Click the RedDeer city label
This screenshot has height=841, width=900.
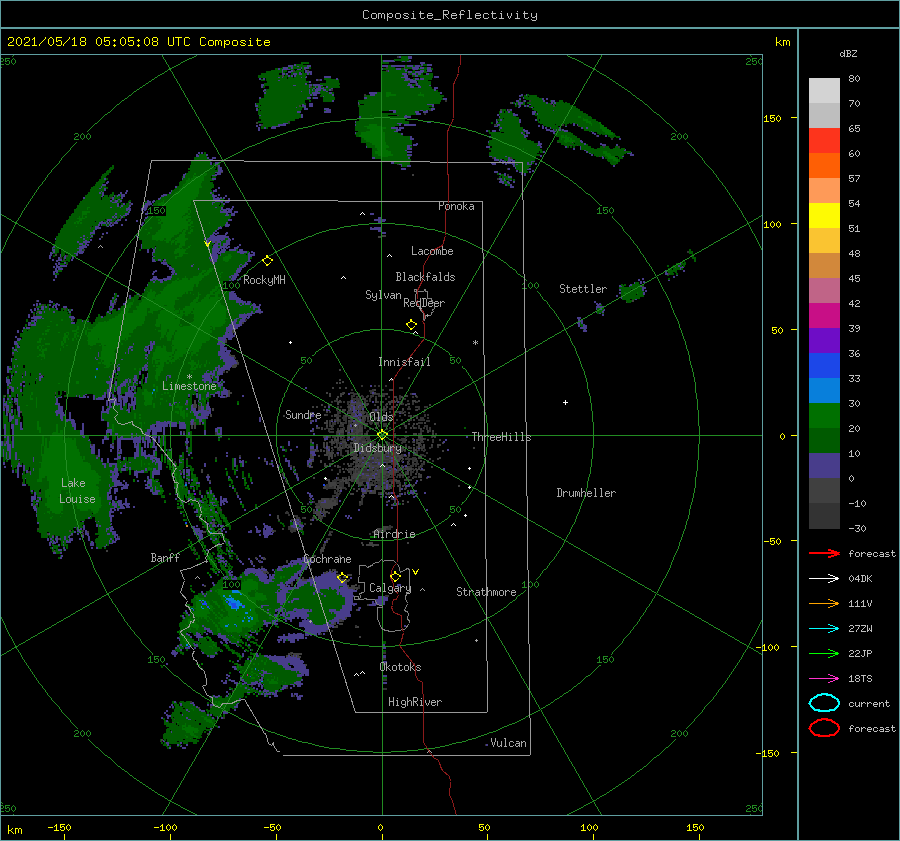pyautogui.click(x=424, y=303)
